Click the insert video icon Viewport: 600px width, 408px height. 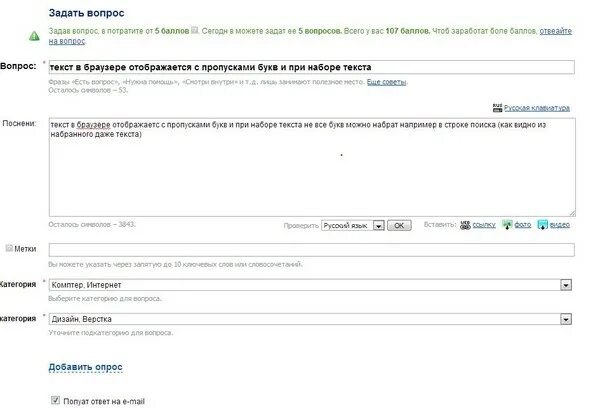[x=542, y=226]
